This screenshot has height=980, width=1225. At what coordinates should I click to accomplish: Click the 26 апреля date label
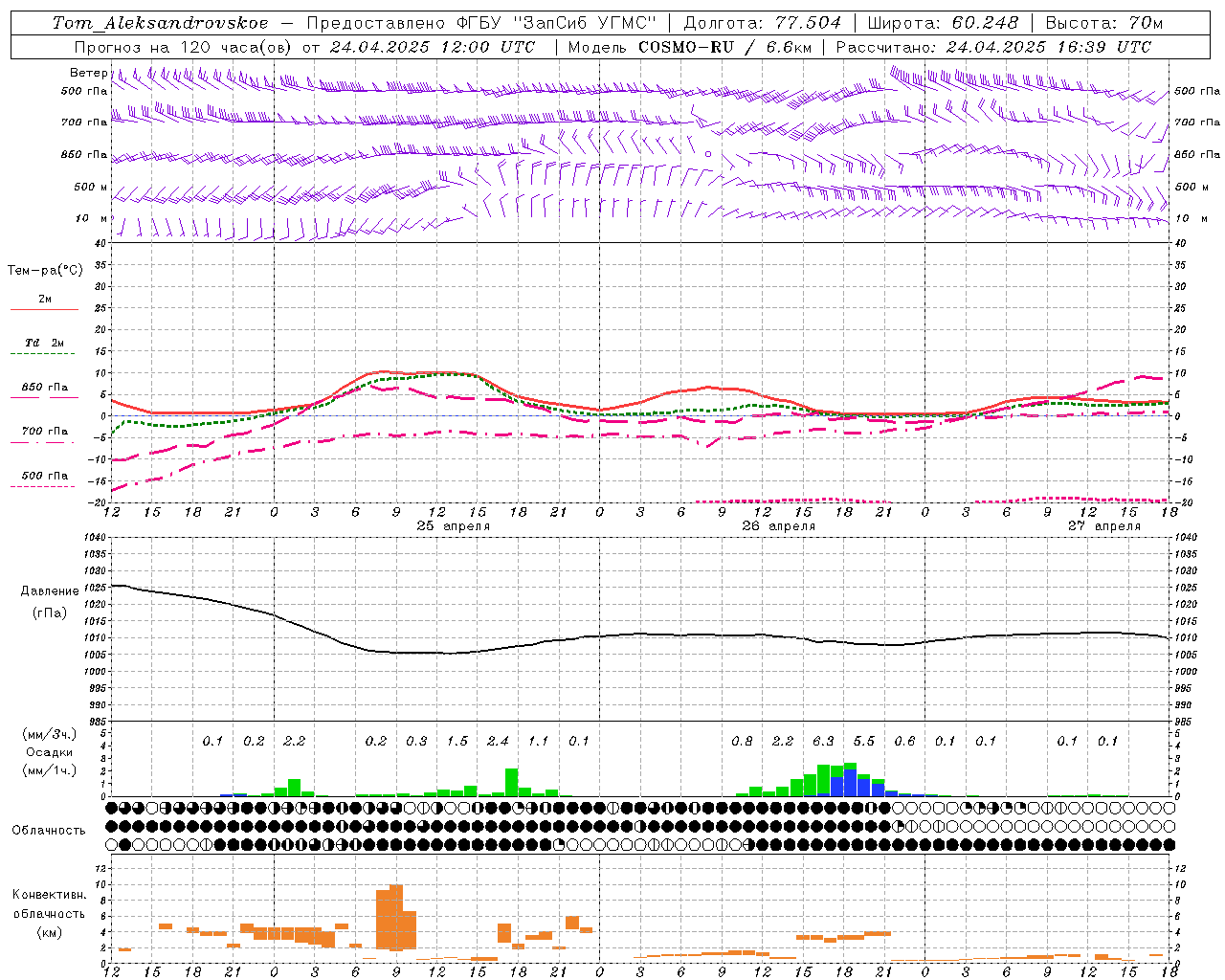point(778,526)
